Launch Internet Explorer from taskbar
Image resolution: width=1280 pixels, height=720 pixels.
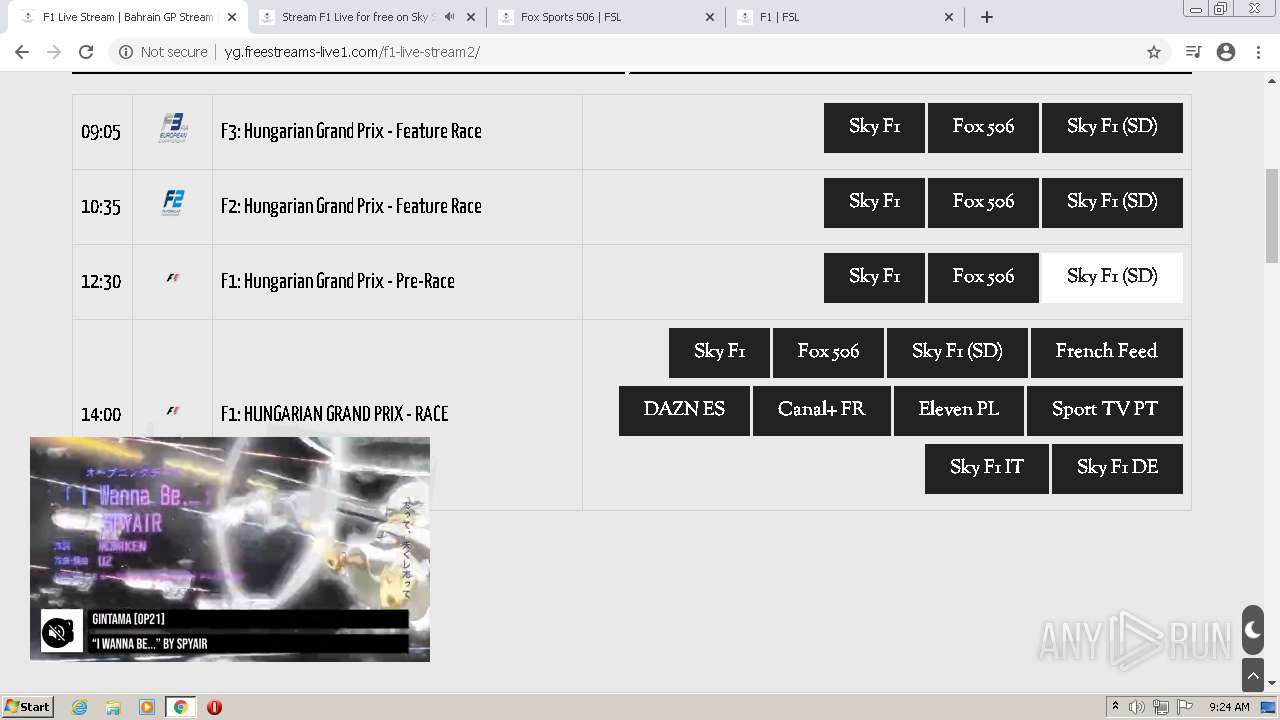[x=80, y=707]
